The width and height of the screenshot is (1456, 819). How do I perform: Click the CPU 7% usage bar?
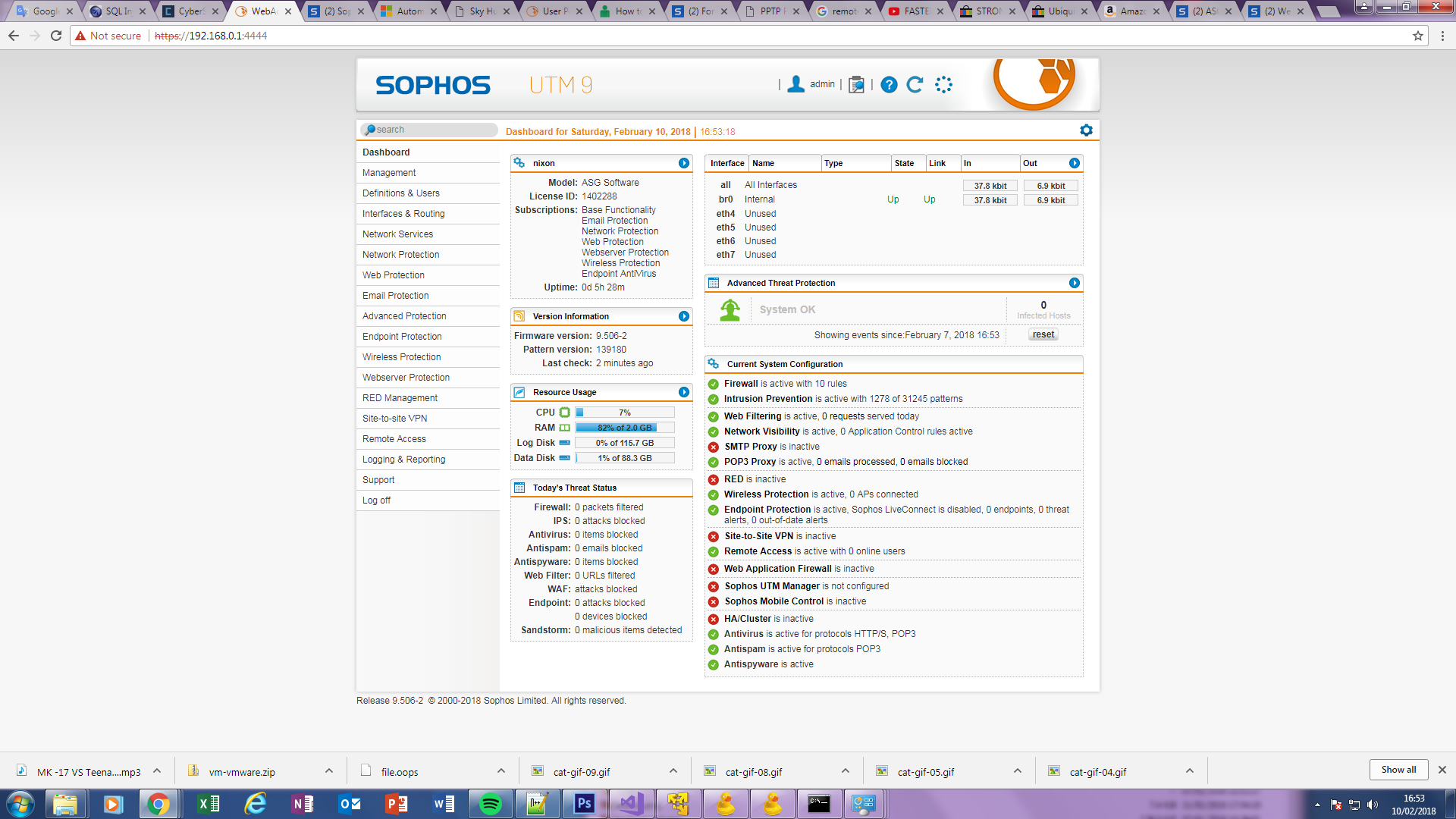click(x=625, y=413)
